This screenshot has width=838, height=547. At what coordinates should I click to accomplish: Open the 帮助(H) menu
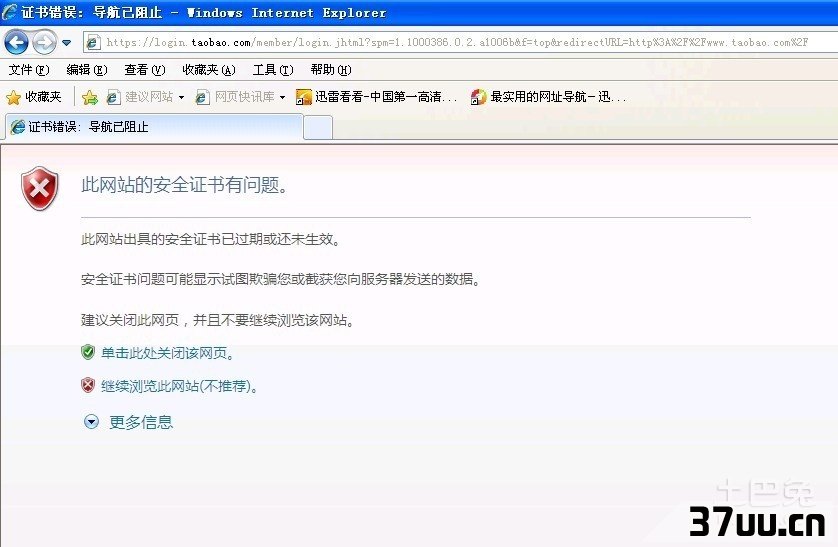click(331, 70)
